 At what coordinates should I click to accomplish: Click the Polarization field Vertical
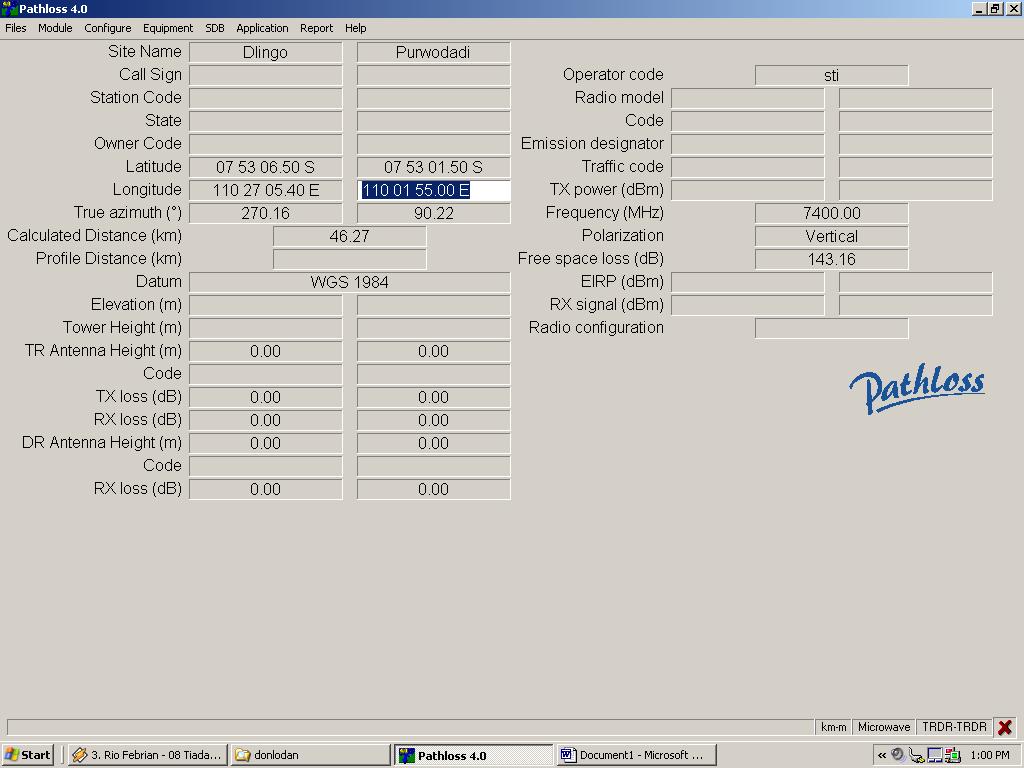(831, 236)
